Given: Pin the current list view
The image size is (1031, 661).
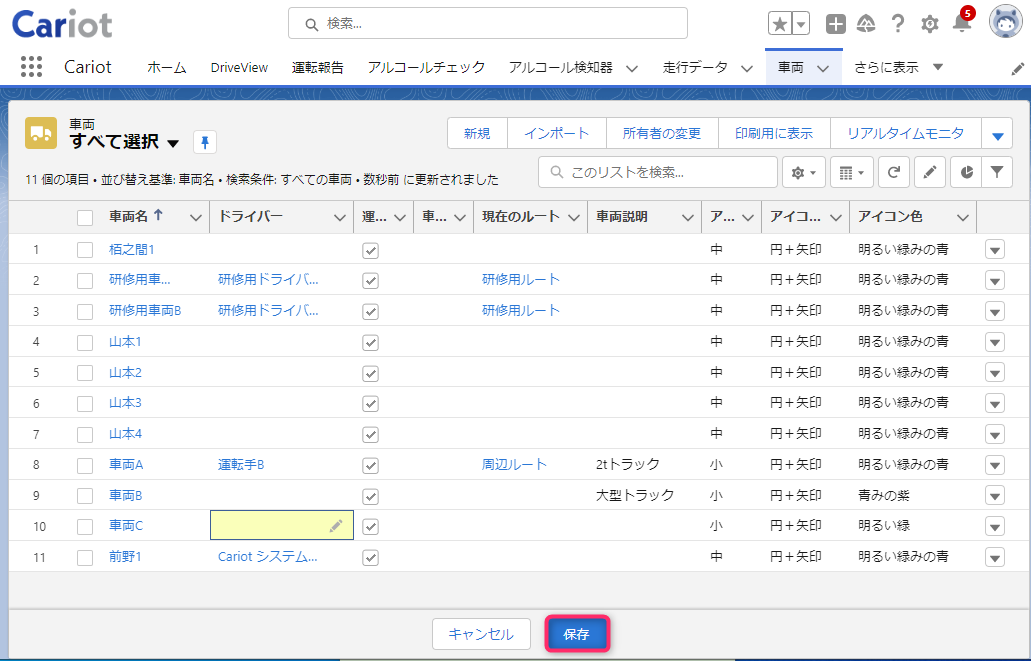Looking at the screenshot, I should [x=204, y=142].
